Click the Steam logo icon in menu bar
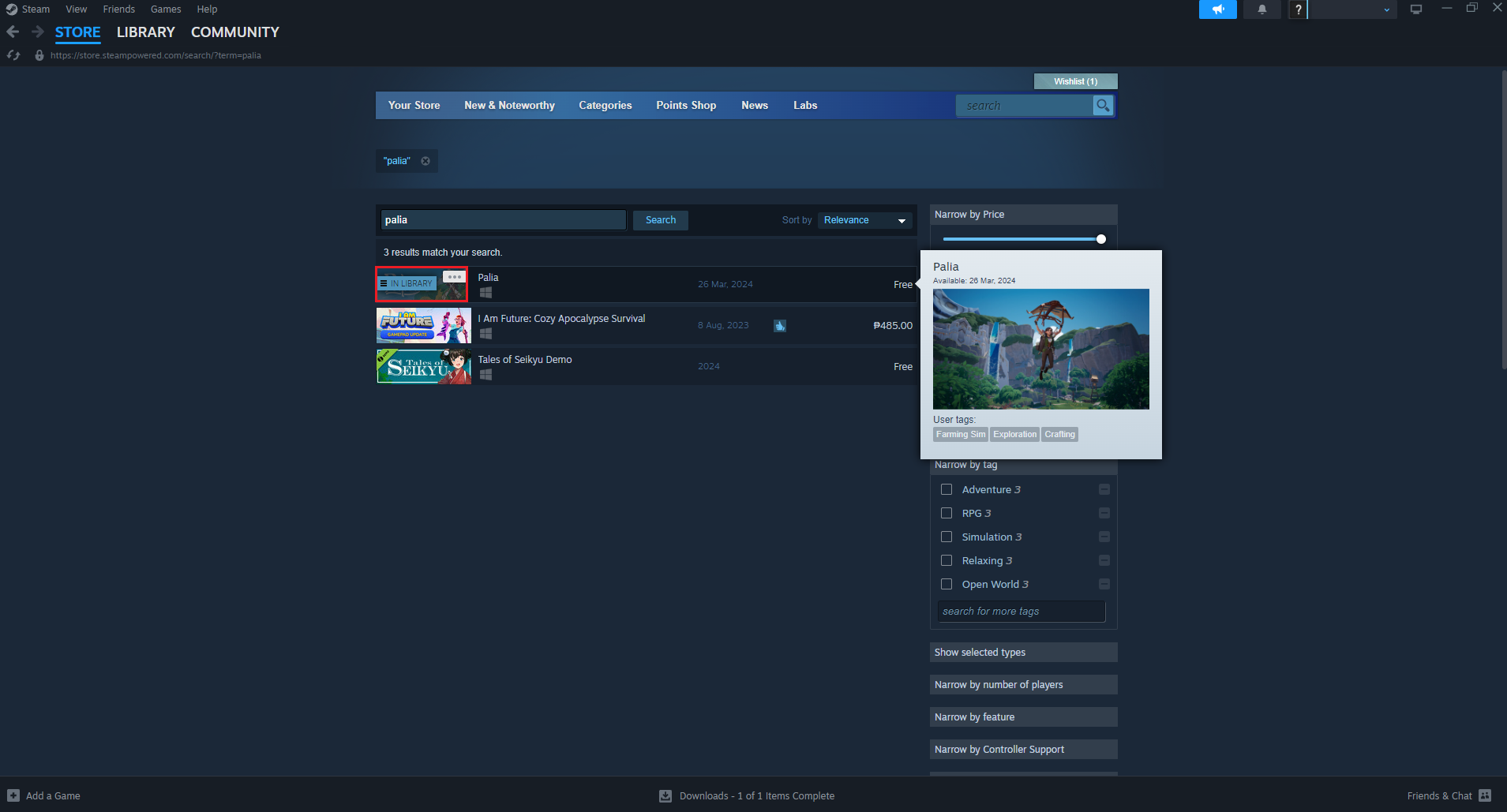The width and height of the screenshot is (1507, 812). coord(11,9)
